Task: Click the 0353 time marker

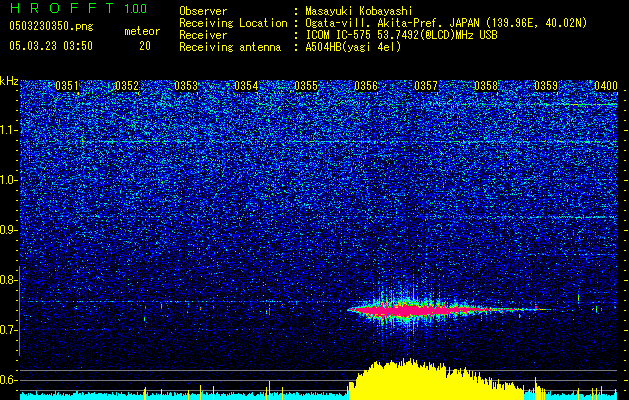Action: point(186,86)
